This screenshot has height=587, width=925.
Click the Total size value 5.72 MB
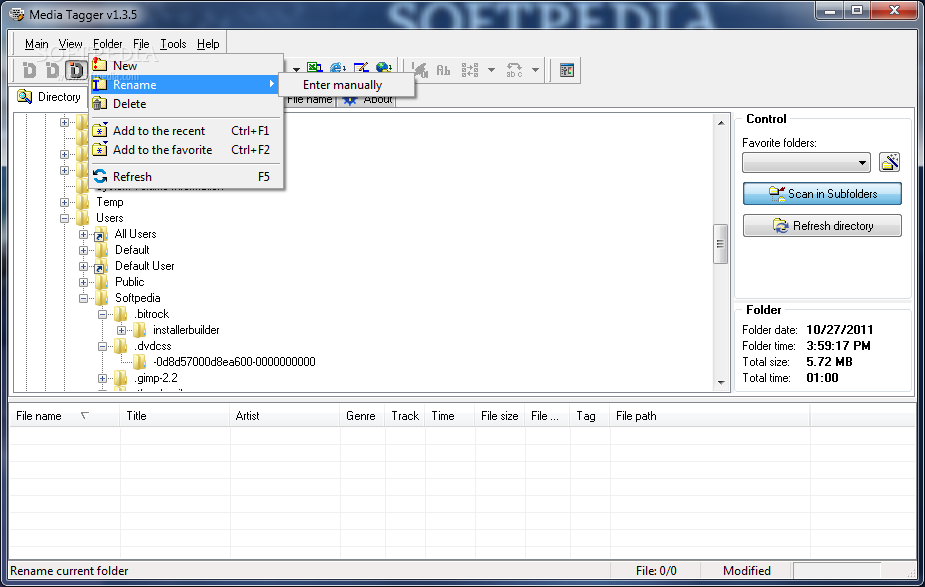point(829,362)
